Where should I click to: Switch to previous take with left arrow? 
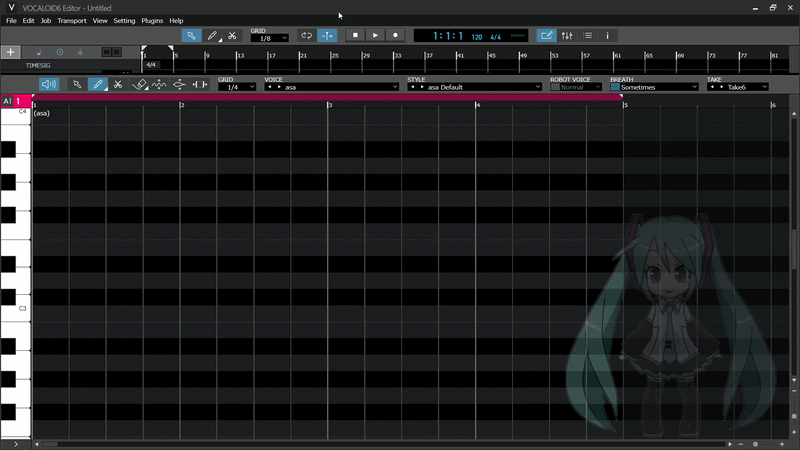712,87
